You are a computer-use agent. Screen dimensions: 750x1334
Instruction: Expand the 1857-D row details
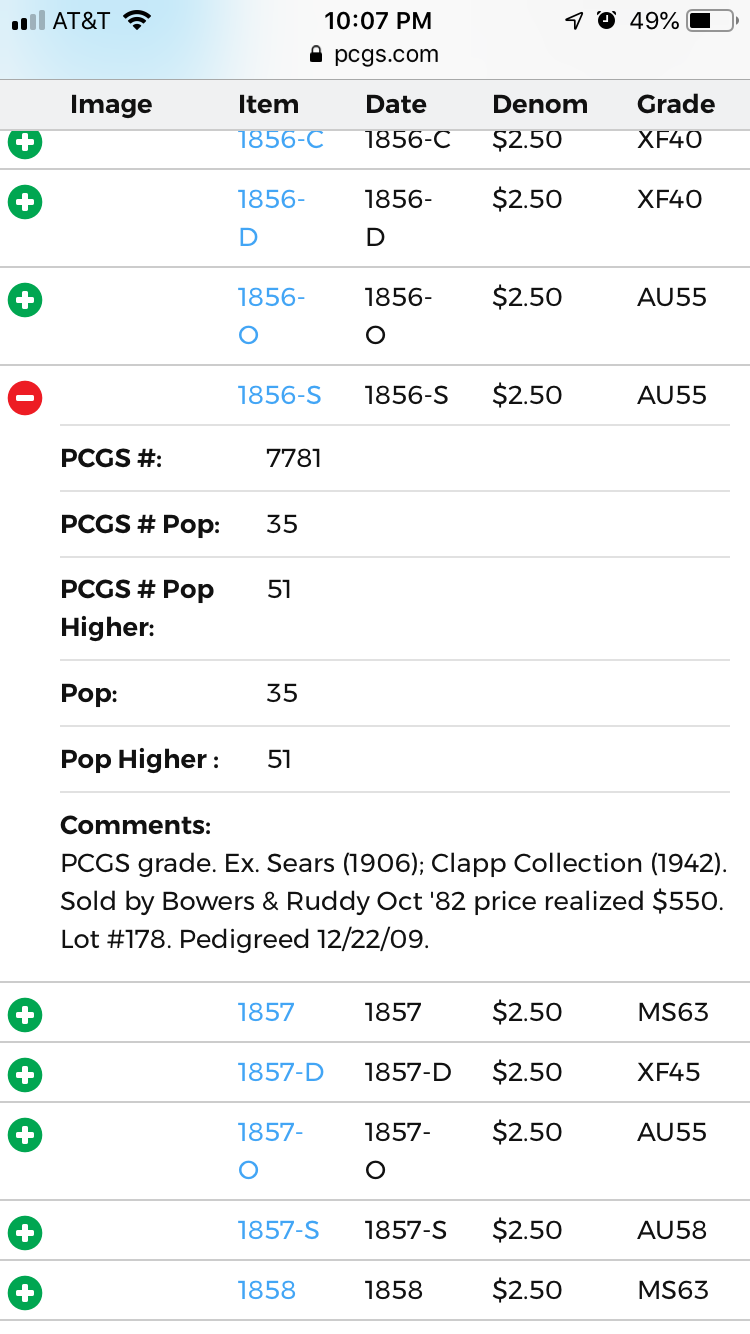(x=25, y=1075)
